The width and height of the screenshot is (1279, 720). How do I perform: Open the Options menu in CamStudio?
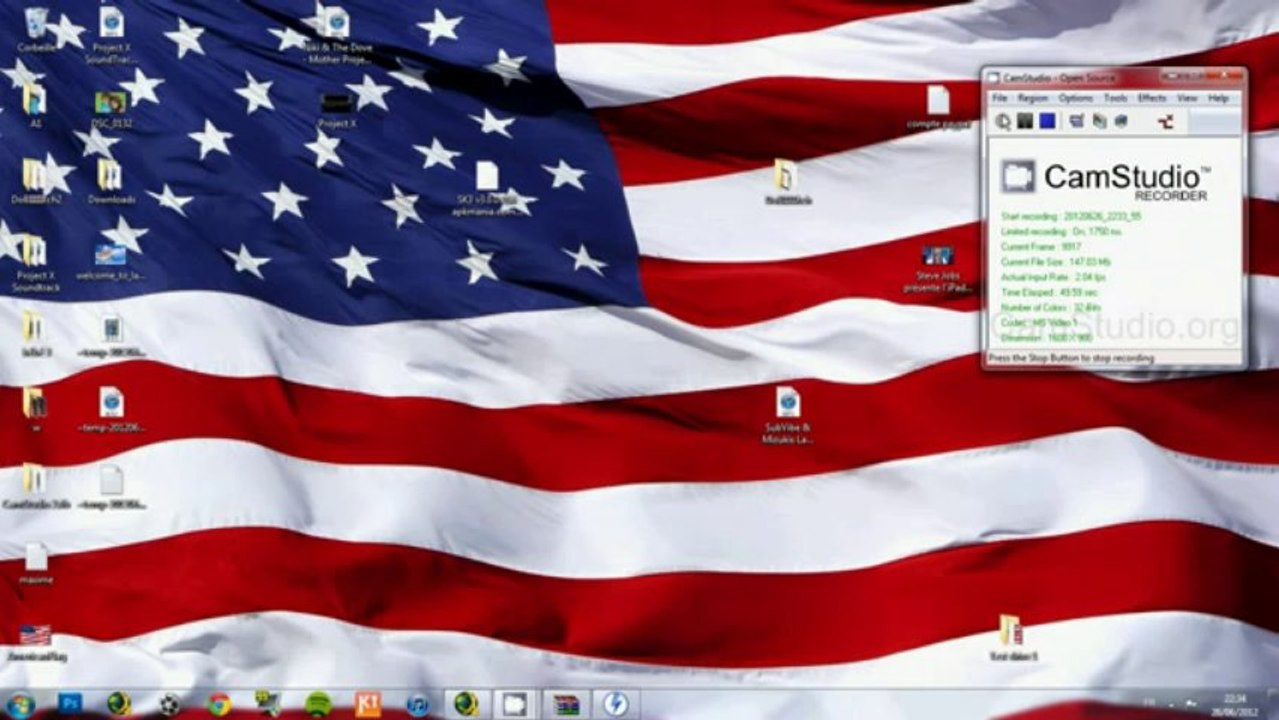(x=1076, y=98)
